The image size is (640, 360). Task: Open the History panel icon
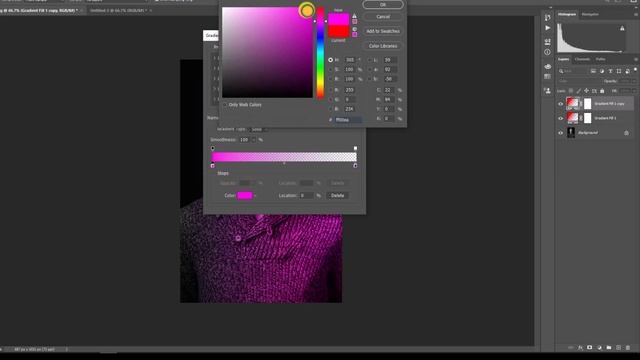point(547,17)
